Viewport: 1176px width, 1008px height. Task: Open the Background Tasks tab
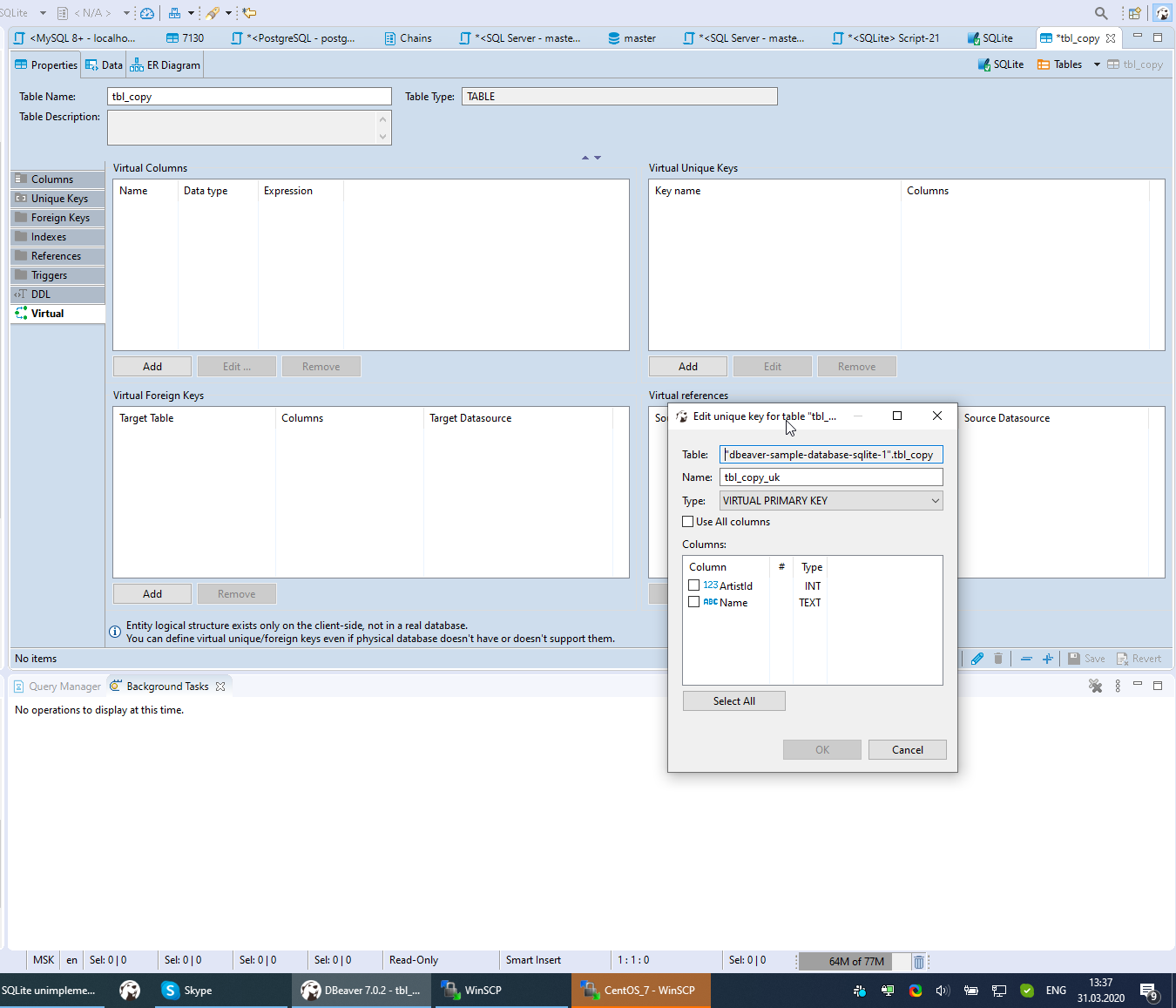[x=167, y=686]
